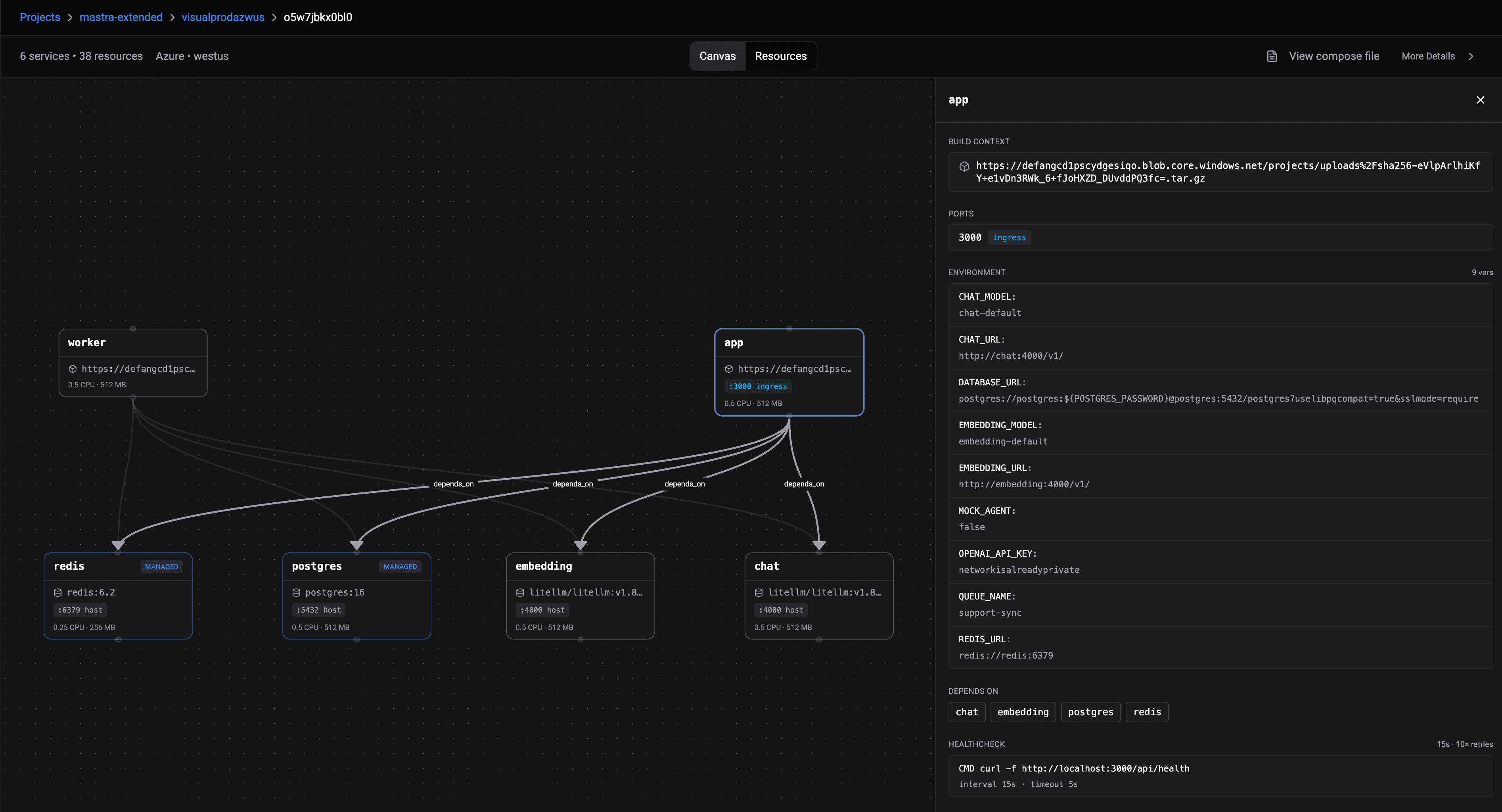Close the app details panel
The width and height of the screenshot is (1502, 812).
pyautogui.click(x=1480, y=100)
